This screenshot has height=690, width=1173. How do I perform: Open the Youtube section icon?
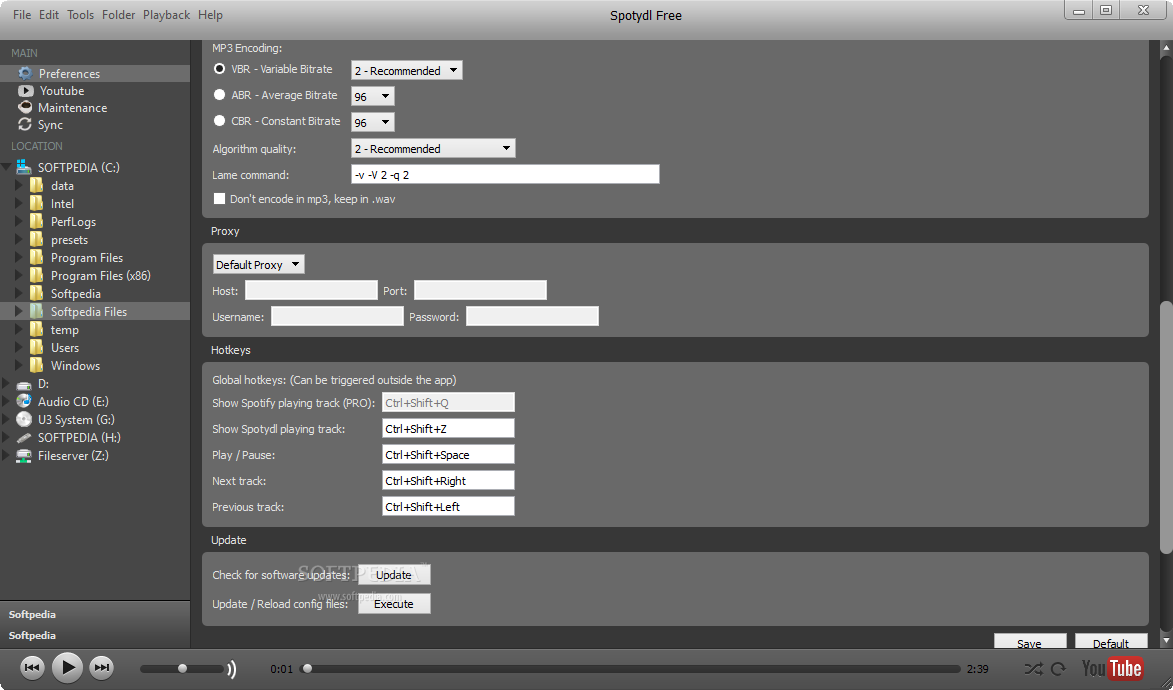25,91
